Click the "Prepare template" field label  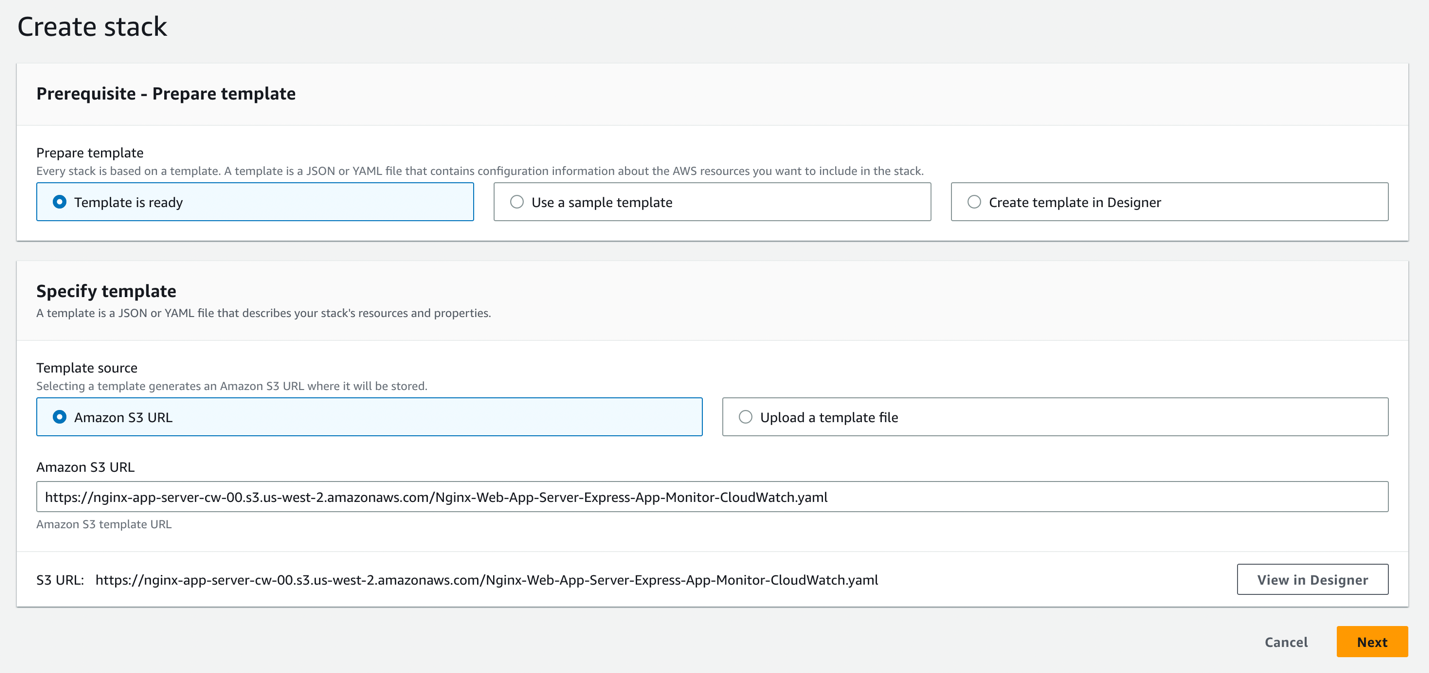[x=90, y=153]
